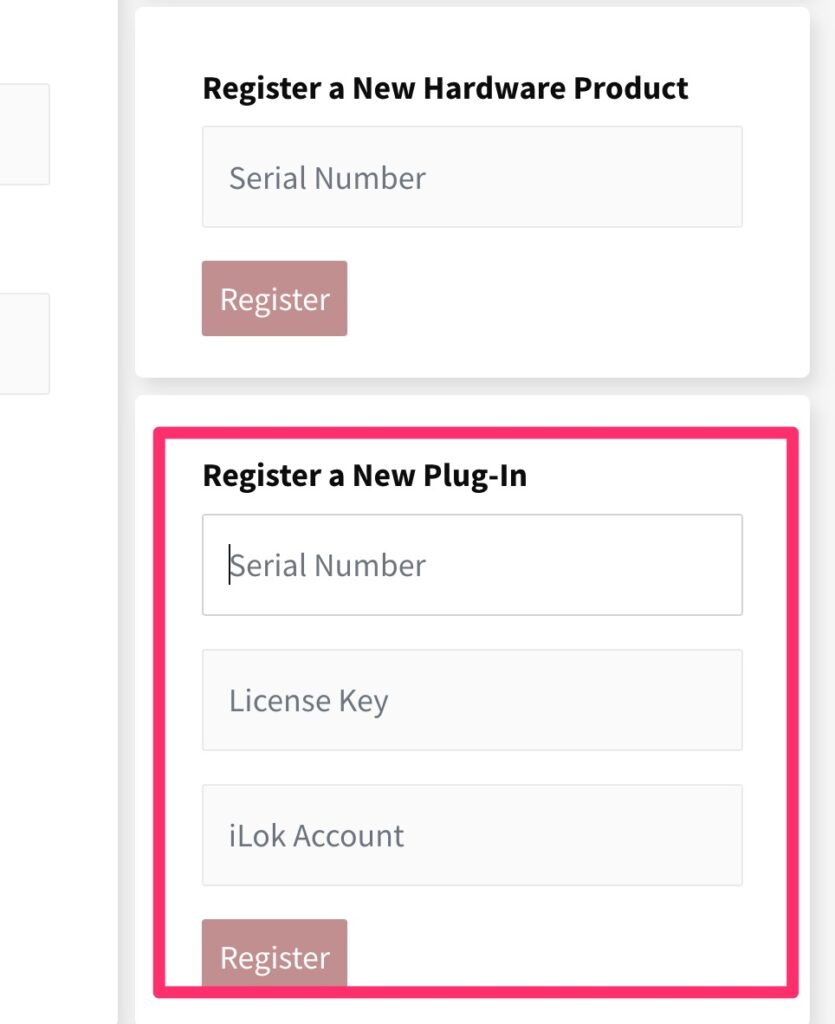Click "Serial Number" placeholder text in the hardware form
This screenshot has width=835, height=1024.
coord(327,178)
